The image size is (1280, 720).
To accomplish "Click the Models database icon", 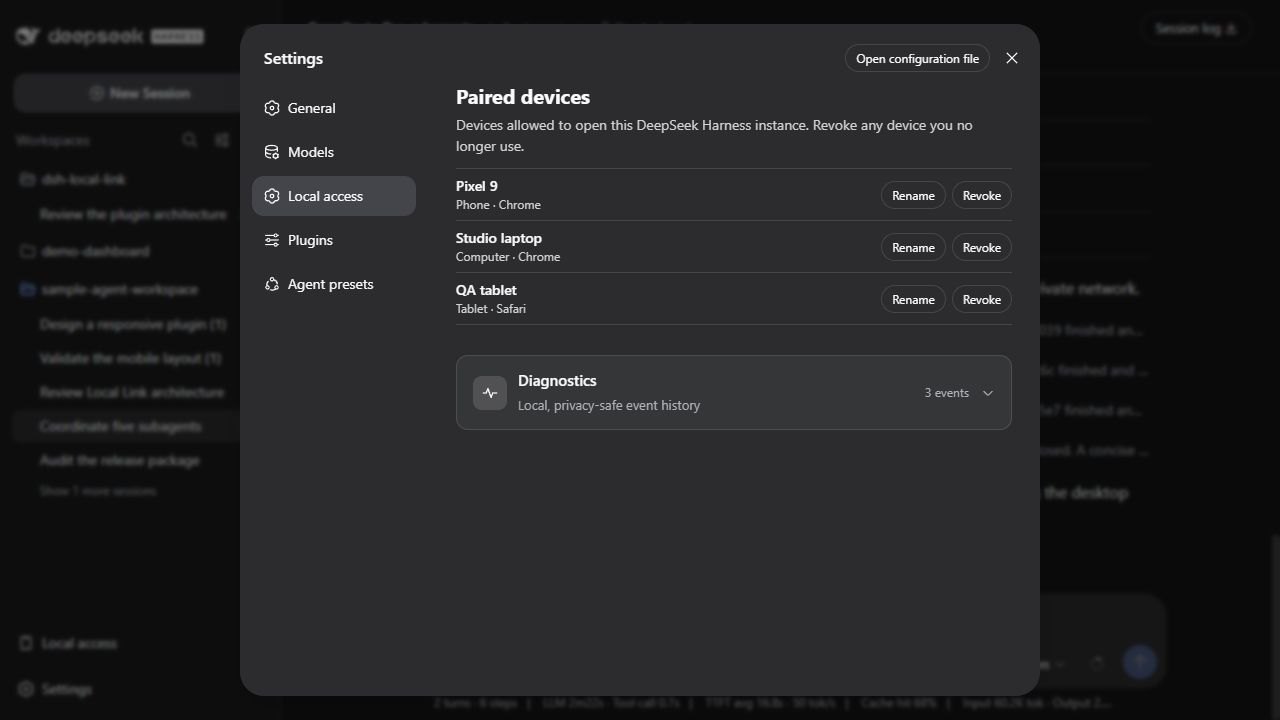I will (272, 152).
